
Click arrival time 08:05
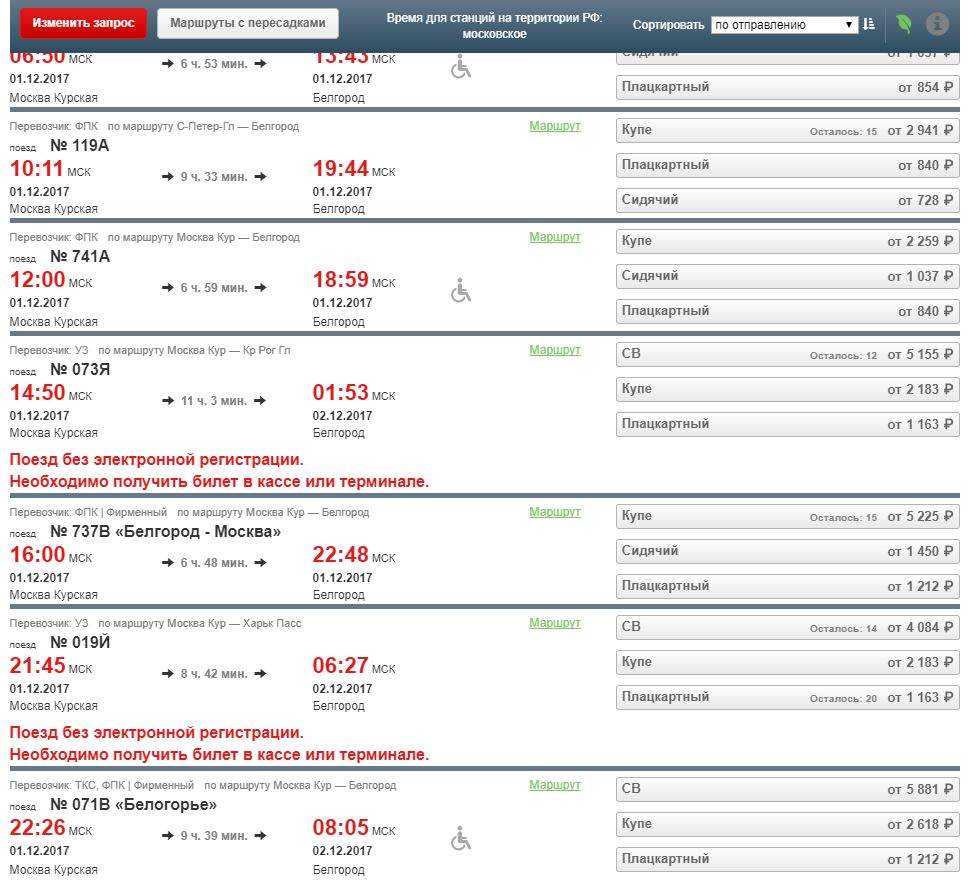340,828
